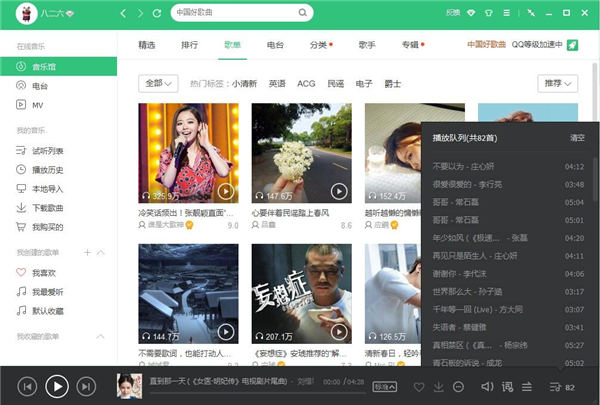Open the 全部 category dropdown
Screen dimensions: 600x405
[158, 83]
